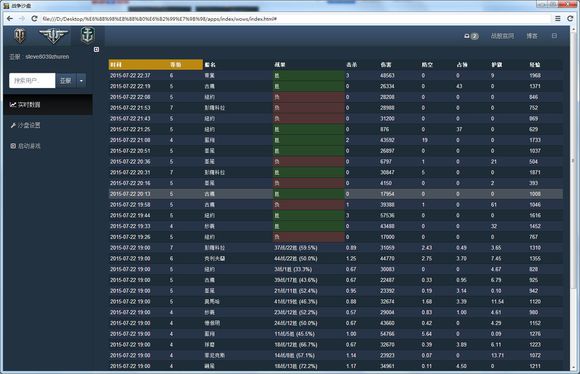Select the World of Warships anchor logo
Image resolution: width=580 pixels, height=374 pixels.
[x=88, y=36]
